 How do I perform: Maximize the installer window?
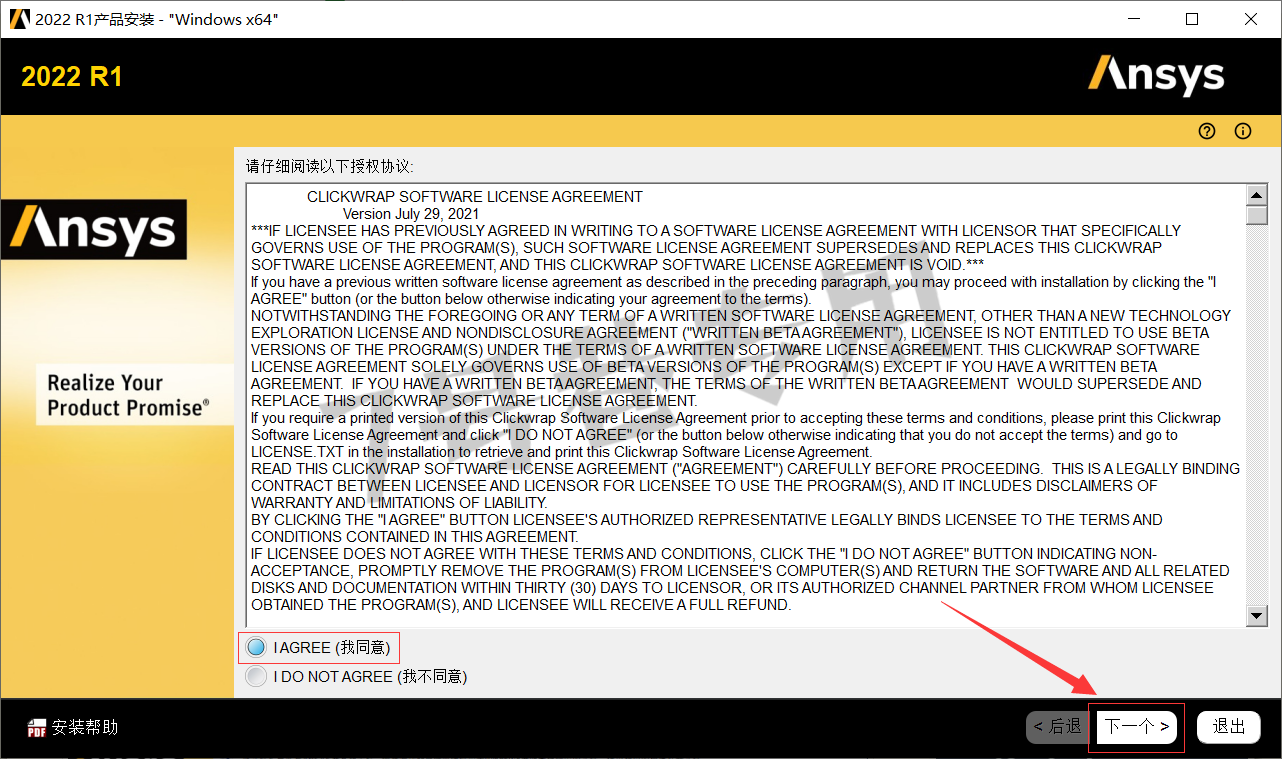pyautogui.click(x=1192, y=19)
